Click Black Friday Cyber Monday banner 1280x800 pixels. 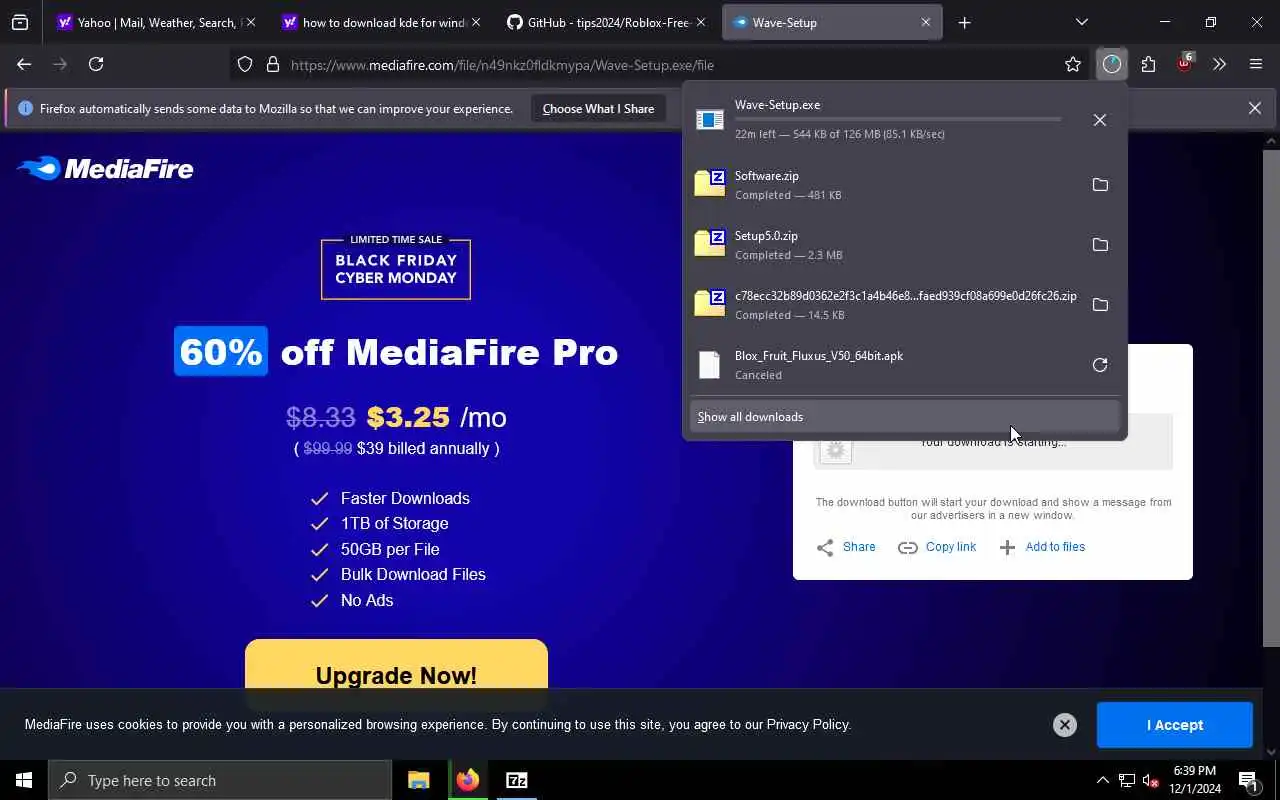click(396, 268)
